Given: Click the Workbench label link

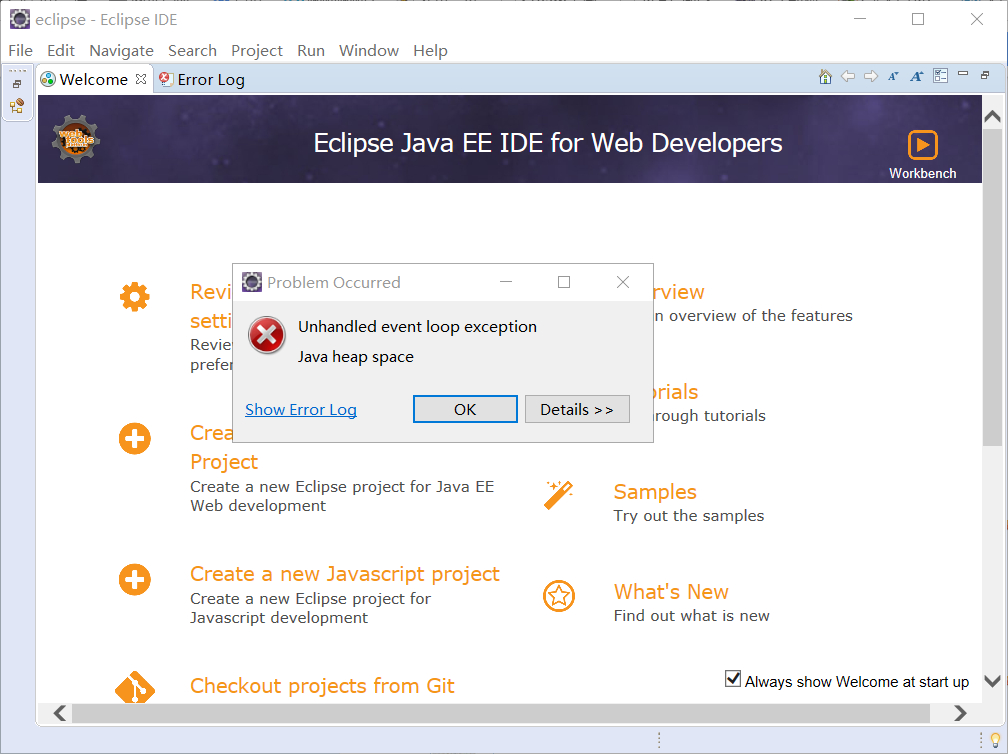Looking at the screenshot, I should coord(922,173).
